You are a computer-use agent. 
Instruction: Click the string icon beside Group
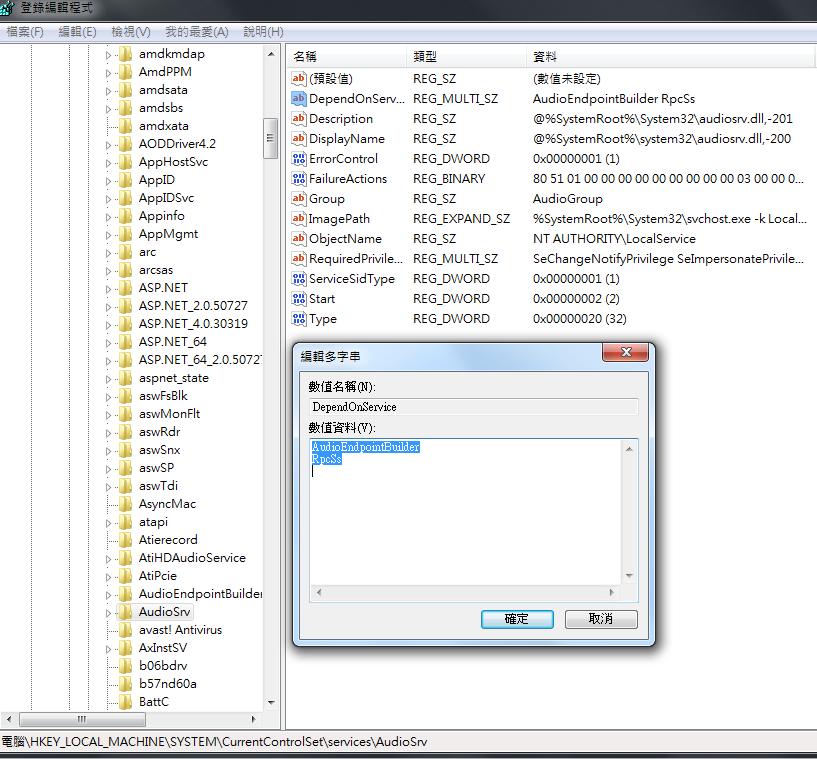(x=299, y=198)
